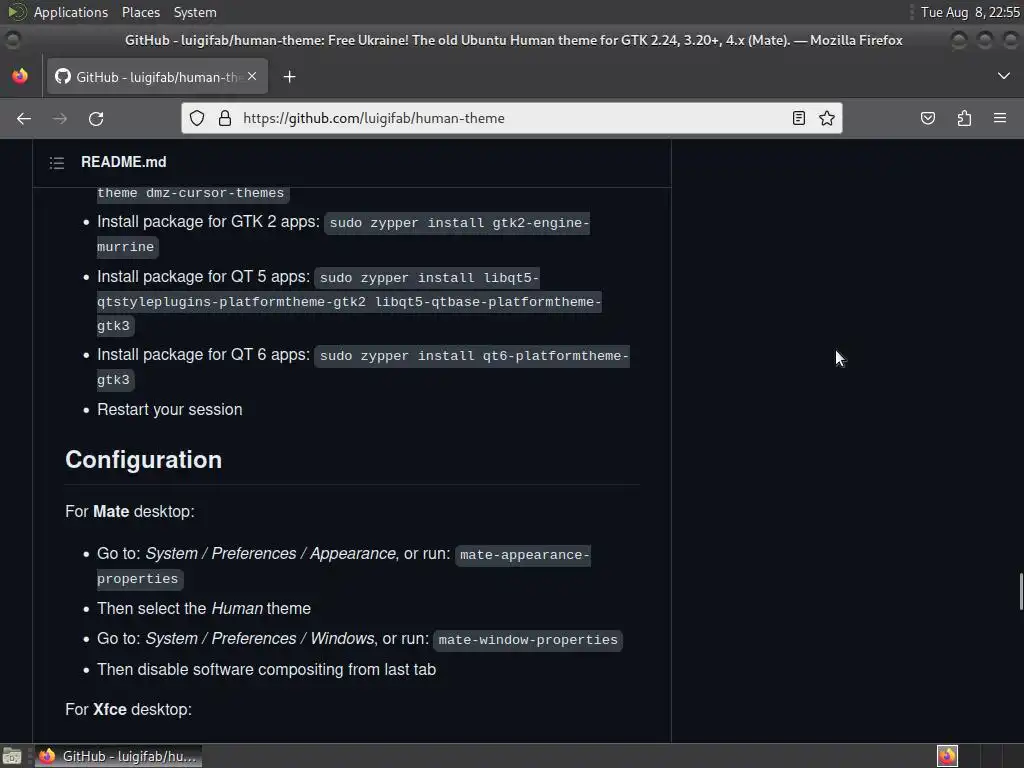The image size is (1024, 768).
Task: View site security padlock info
Action: tap(225, 118)
